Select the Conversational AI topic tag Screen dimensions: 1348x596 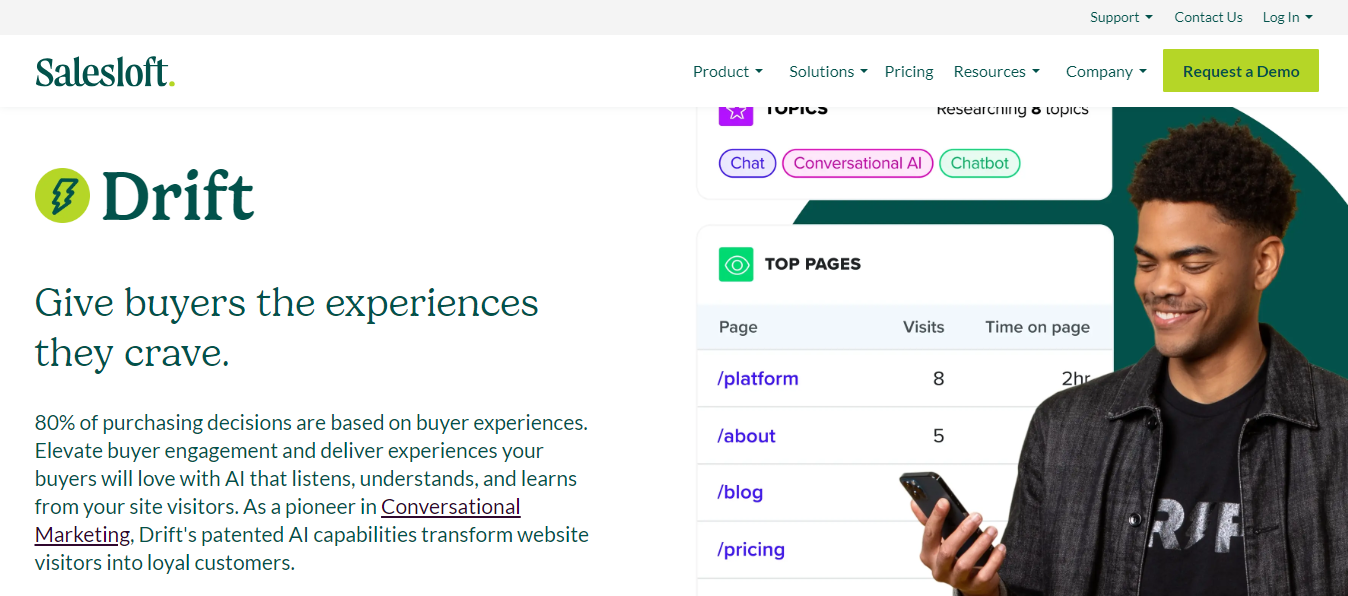857,163
